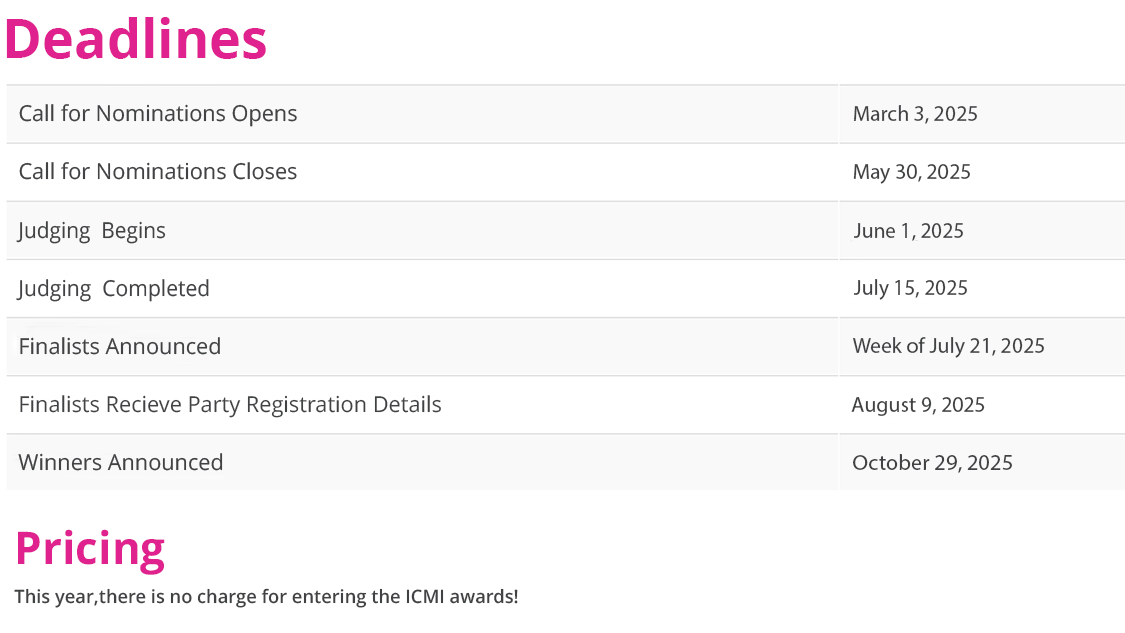Click the no charge pricing sentence
This screenshot has width=1125, height=633.
pyautogui.click(x=266, y=598)
